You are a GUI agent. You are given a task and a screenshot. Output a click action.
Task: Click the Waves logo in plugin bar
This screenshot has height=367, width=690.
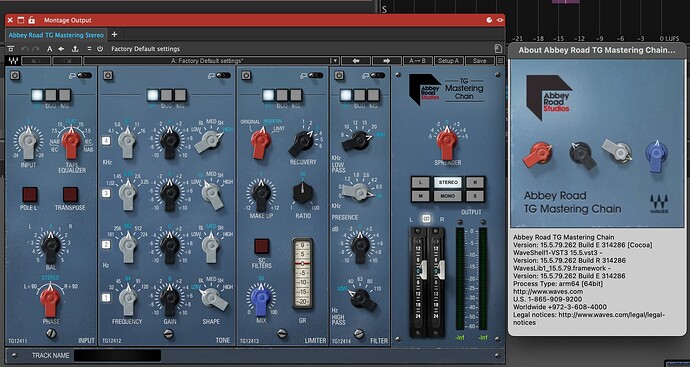(x=13, y=61)
